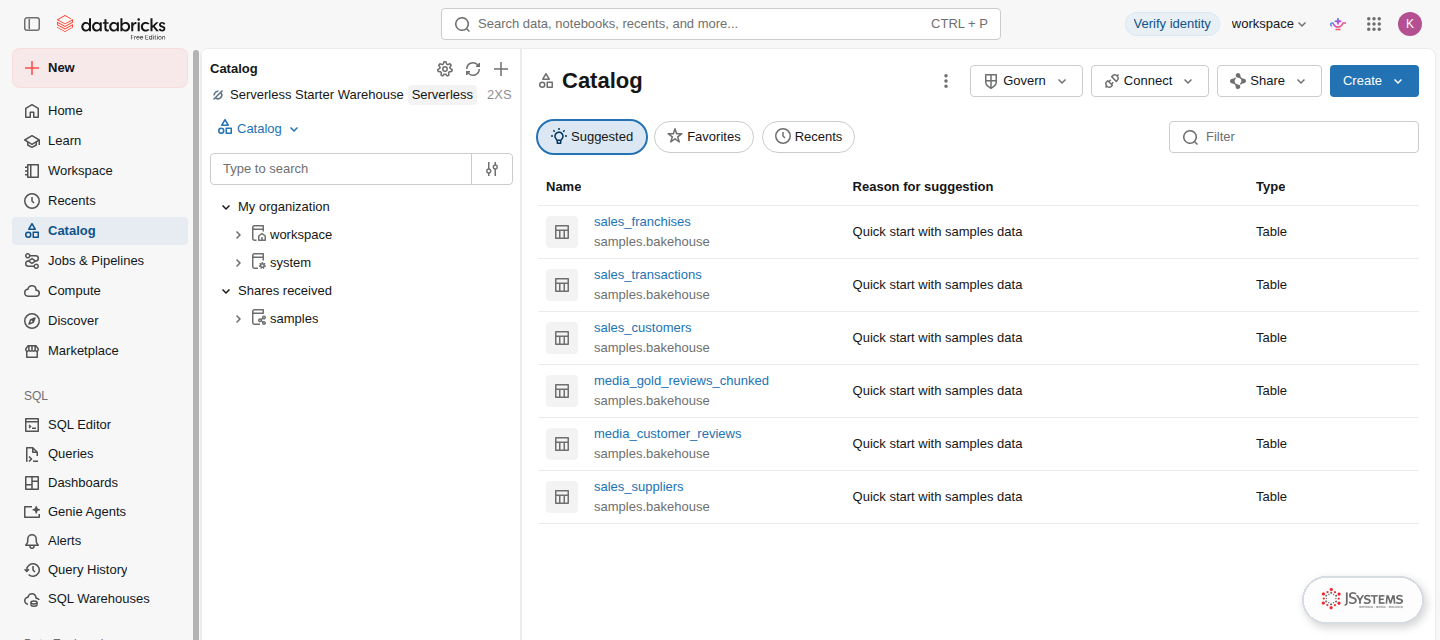Click the sales_franchises table icon
1440x640 pixels.
click(562, 232)
